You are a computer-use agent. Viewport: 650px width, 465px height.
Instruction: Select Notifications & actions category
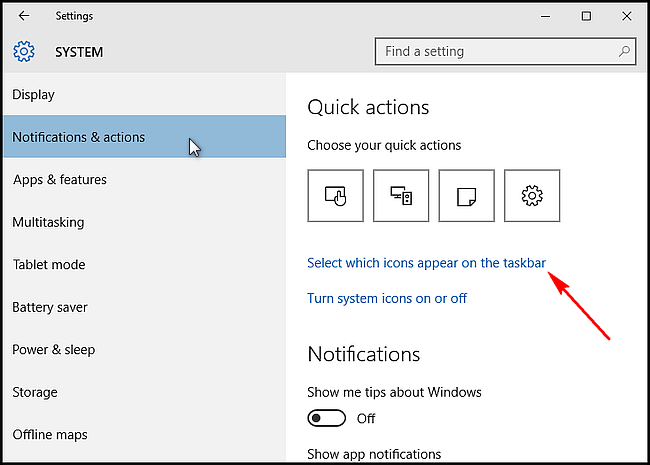click(144, 137)
